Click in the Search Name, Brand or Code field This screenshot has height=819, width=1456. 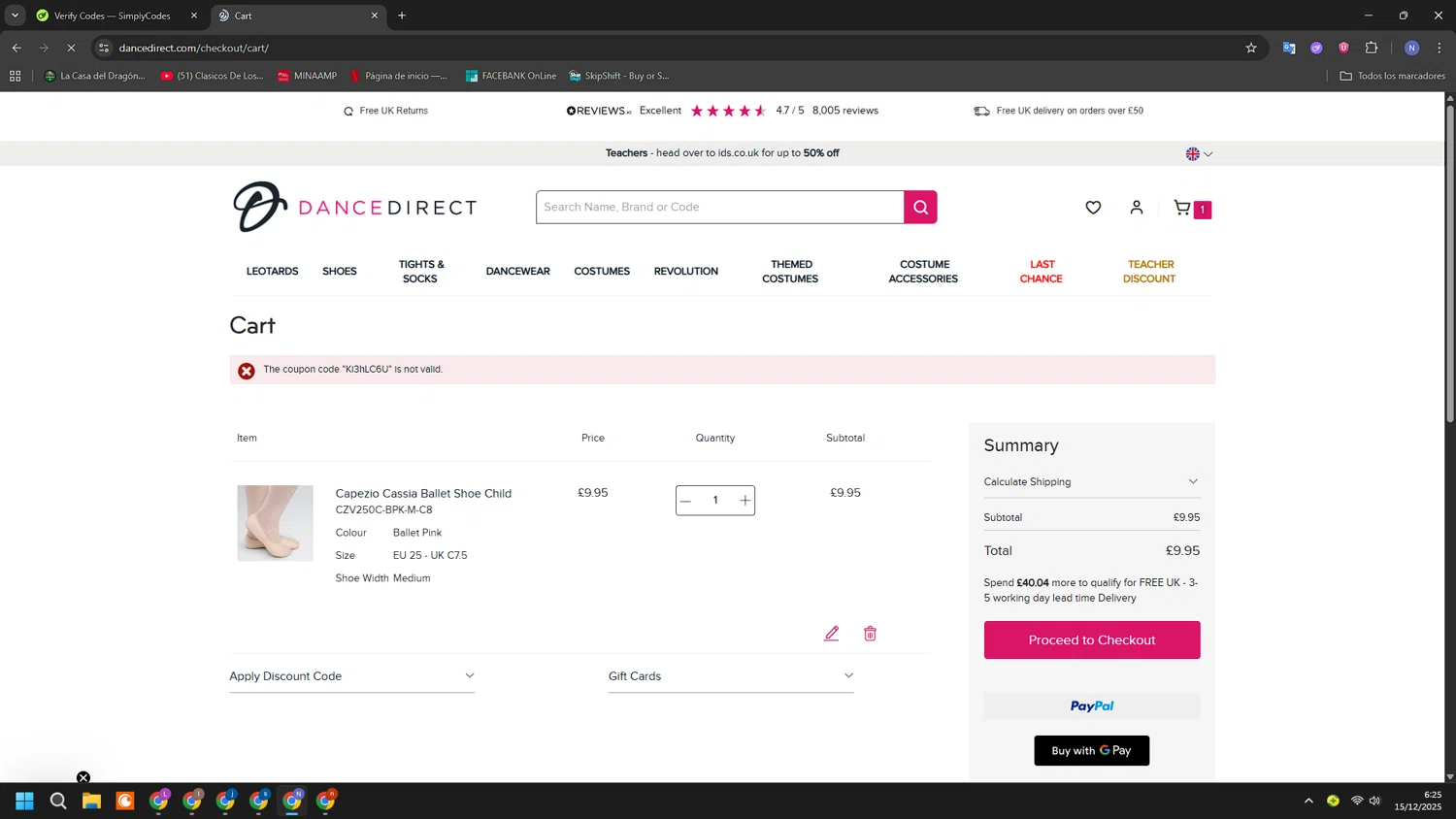click(x=720, y=207)
